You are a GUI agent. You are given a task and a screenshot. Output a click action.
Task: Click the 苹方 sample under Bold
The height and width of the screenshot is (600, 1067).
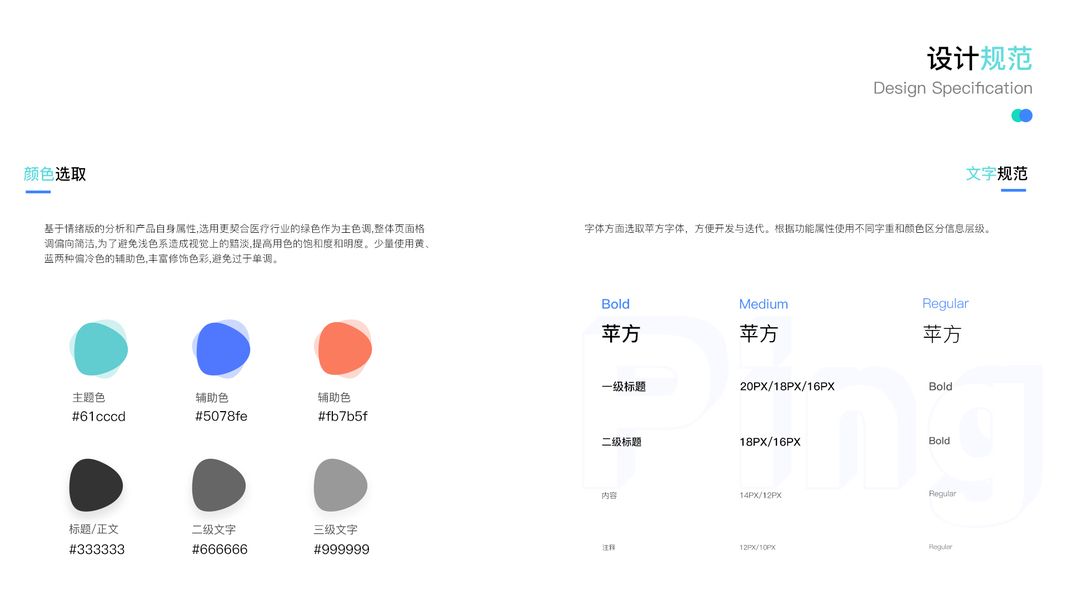pos(621,334)
